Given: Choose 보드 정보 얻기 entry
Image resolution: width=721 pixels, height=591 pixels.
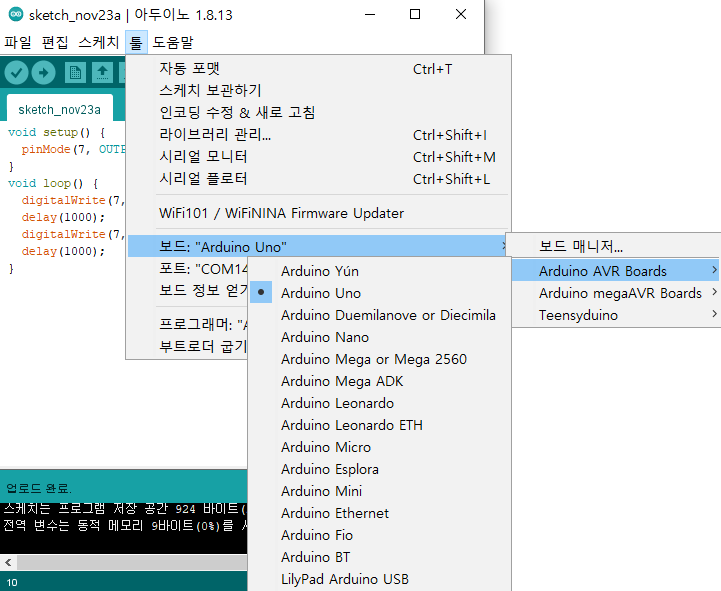Looking at the screenshot, I should [x=188, y=291].
